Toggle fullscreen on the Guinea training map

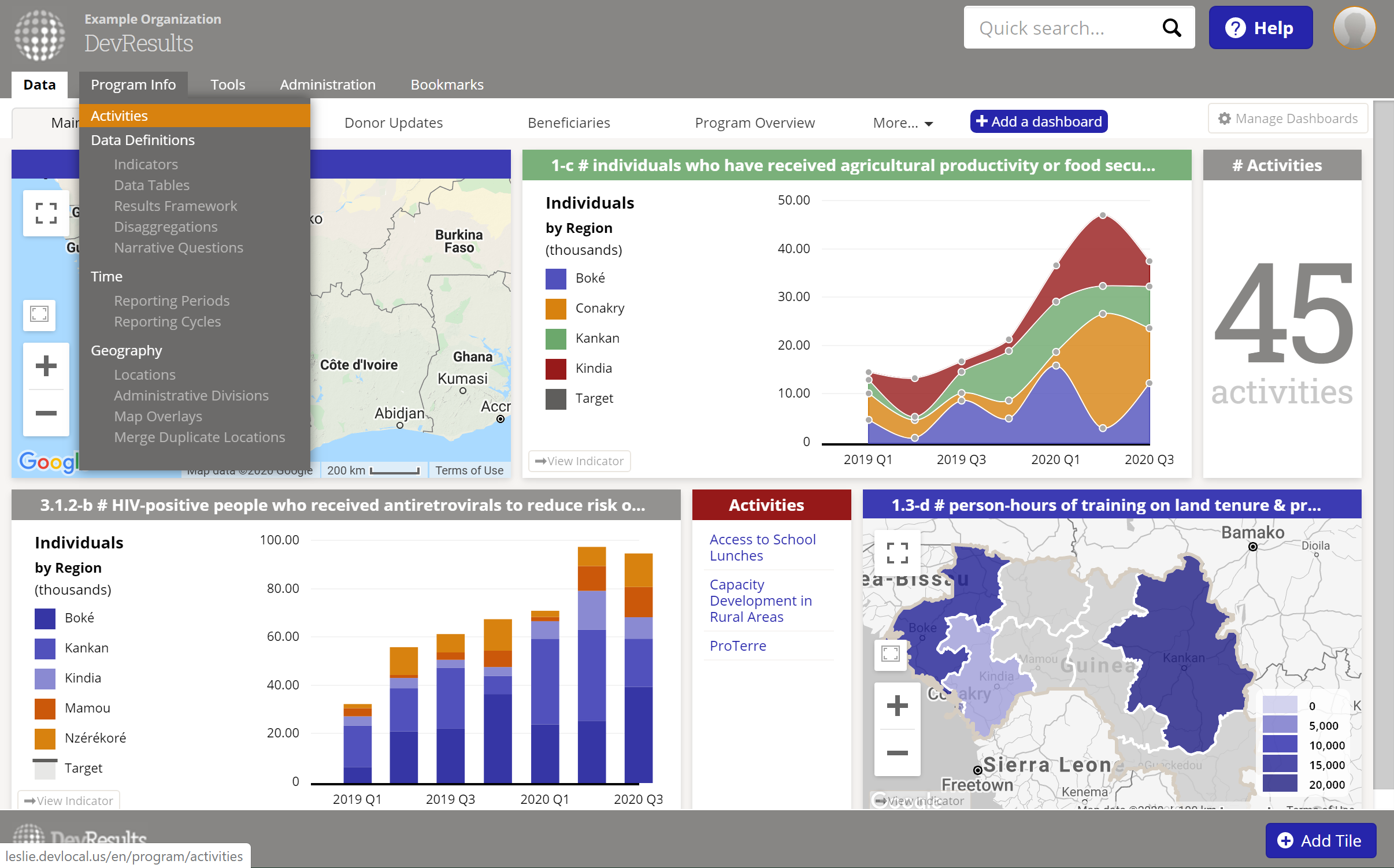[x=897, y=553]
